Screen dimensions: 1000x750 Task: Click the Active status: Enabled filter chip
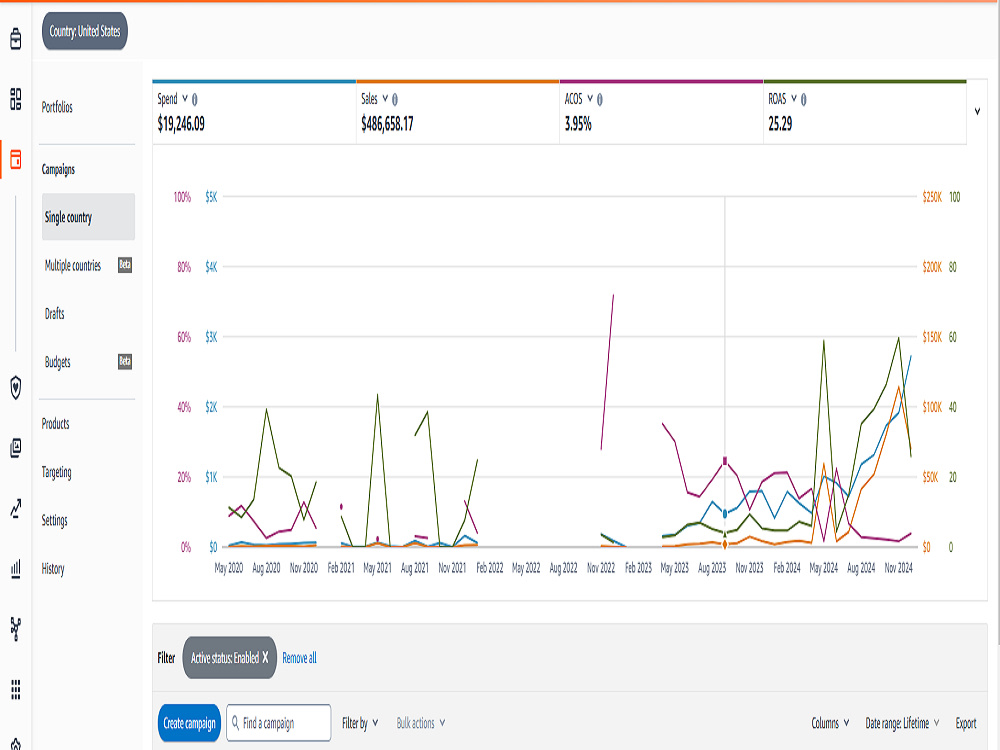(x=230, y=658)
